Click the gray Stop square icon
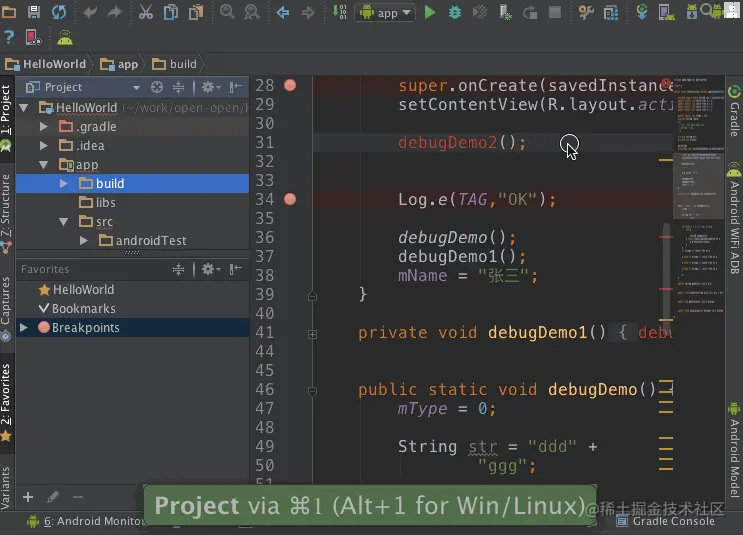 click(x=554, y=12)
